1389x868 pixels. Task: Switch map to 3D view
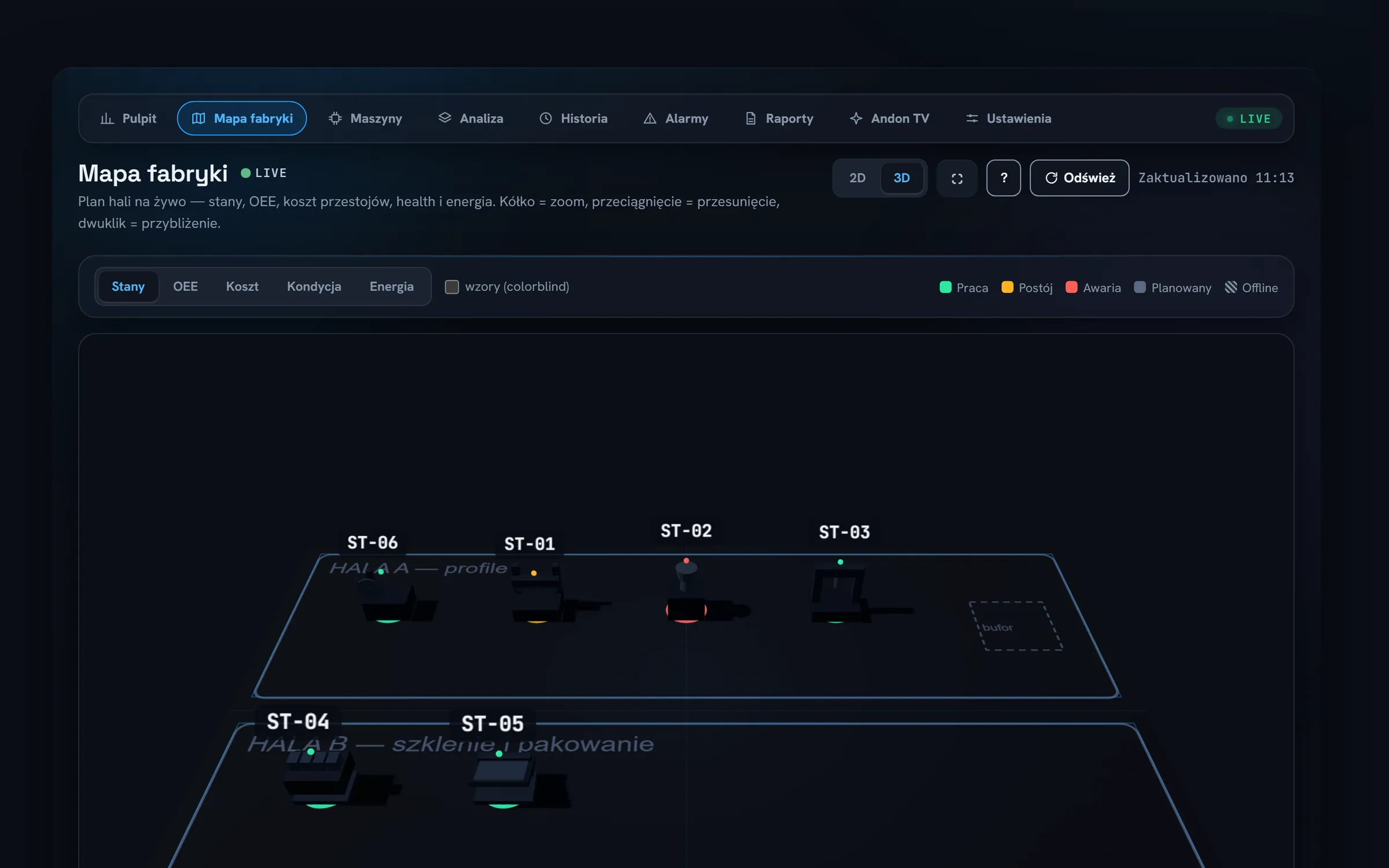[x=902, y=178]
